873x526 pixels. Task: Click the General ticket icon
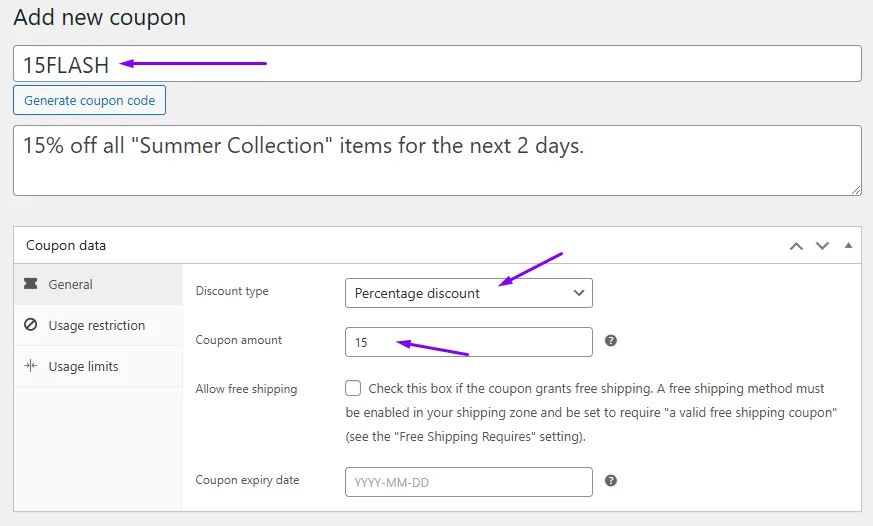[31, 284]
